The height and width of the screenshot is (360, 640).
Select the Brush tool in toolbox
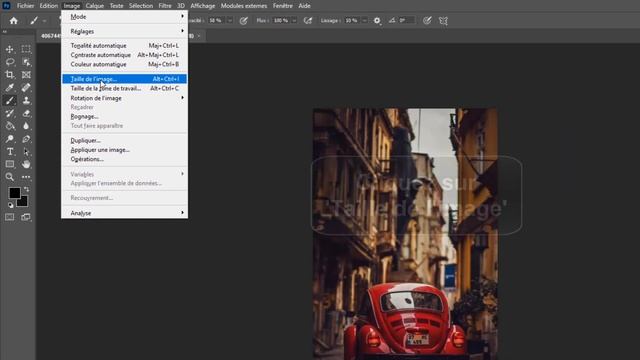pos(9,100)
